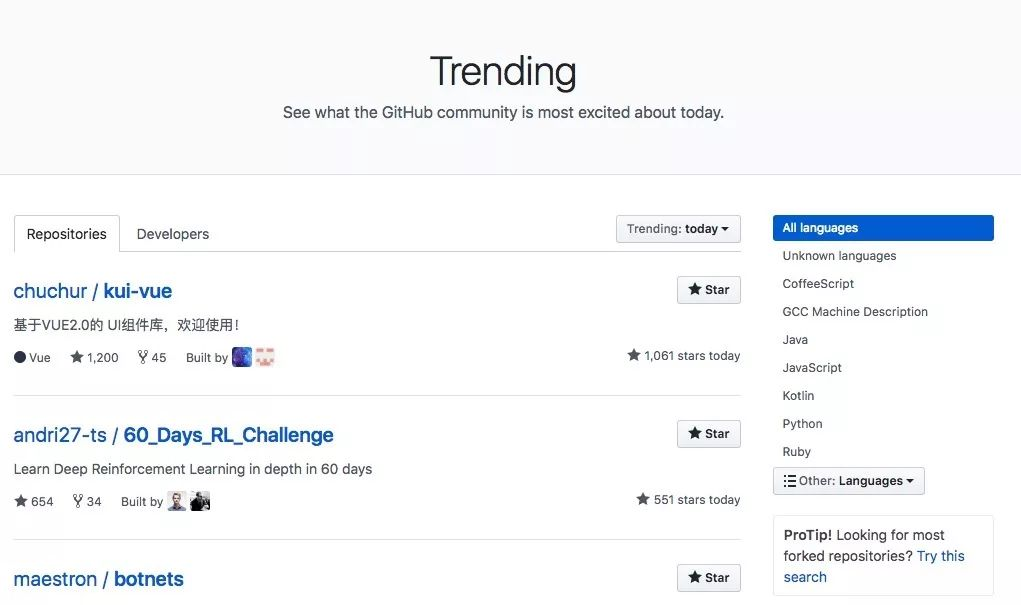Expand the Other: Languages selector
The image size is (1021, 605).
pyautogui.click(x=848, y=481)
